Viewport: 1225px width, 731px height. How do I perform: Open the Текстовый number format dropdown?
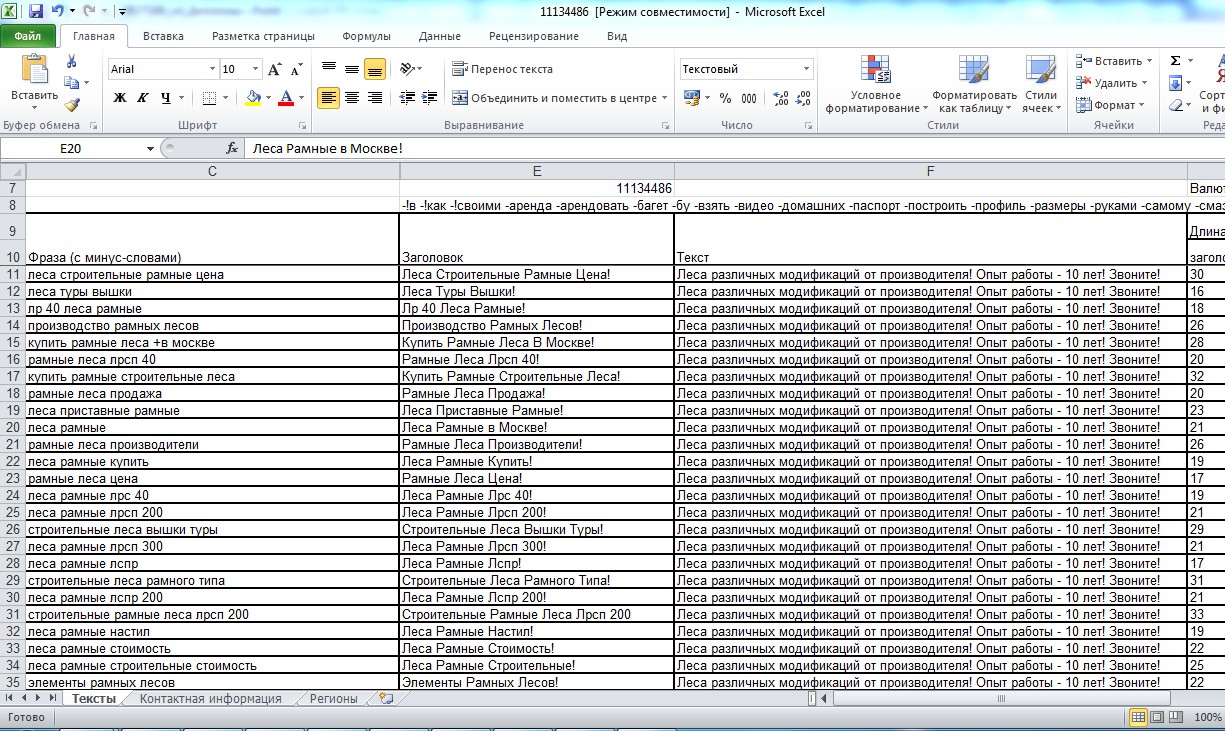point(806,69)
